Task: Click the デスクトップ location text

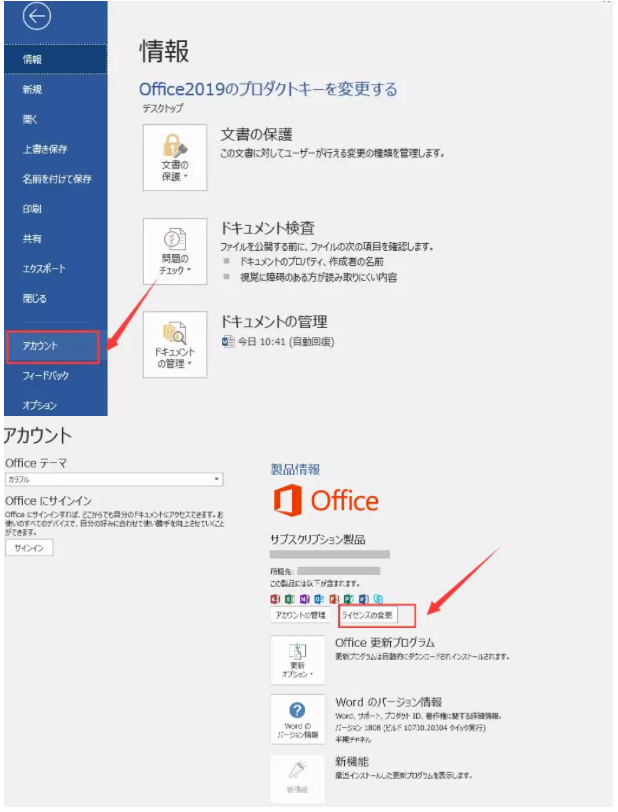Action: coord(163,108)
